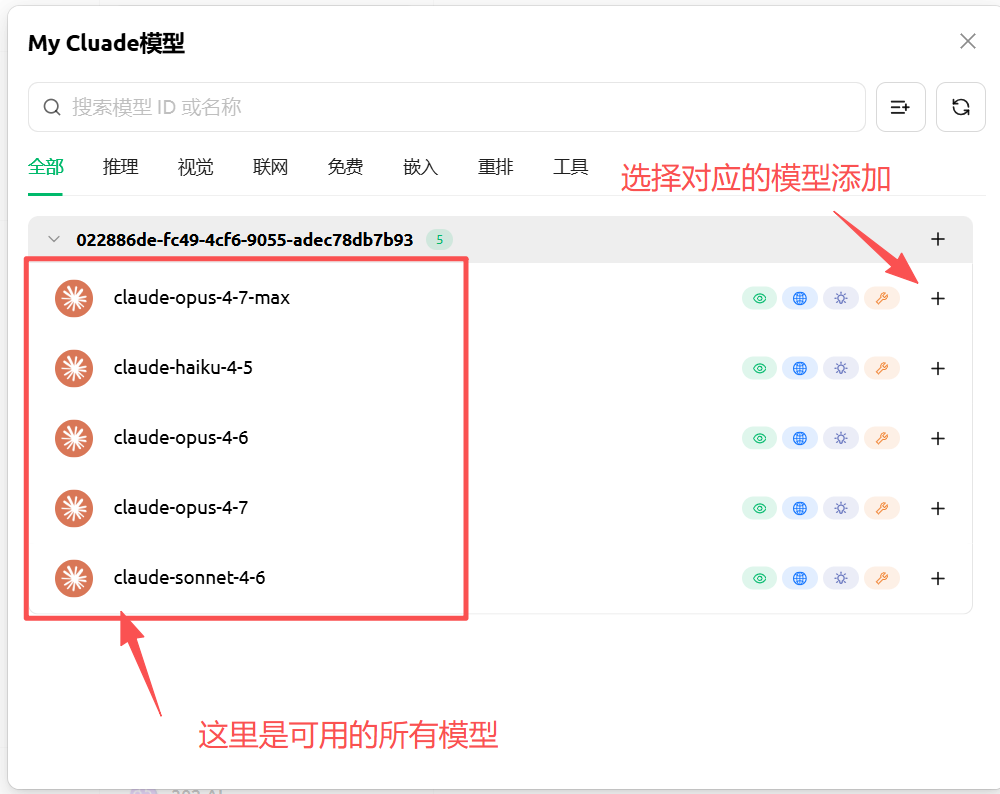1000x794 pixels.
Task: Open the 重排 tab
Action: click(x=496, y=167)
